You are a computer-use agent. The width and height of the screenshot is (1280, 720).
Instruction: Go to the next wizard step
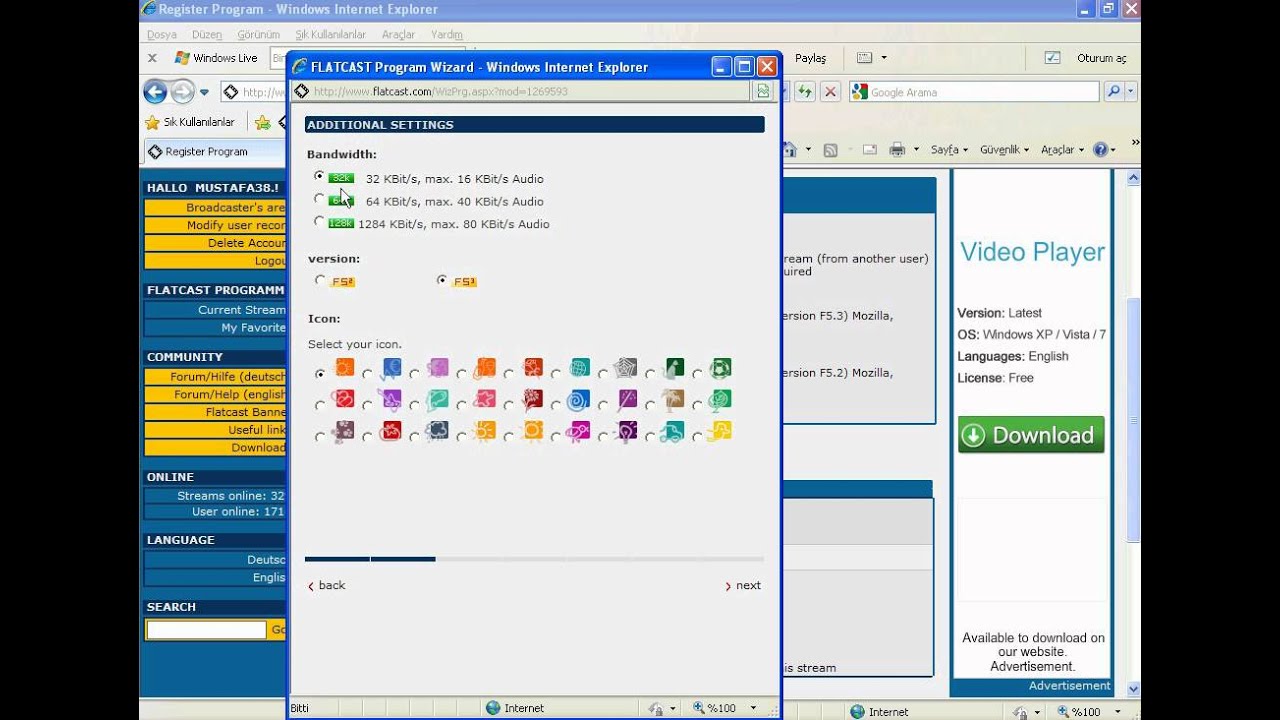pos(743,586)
